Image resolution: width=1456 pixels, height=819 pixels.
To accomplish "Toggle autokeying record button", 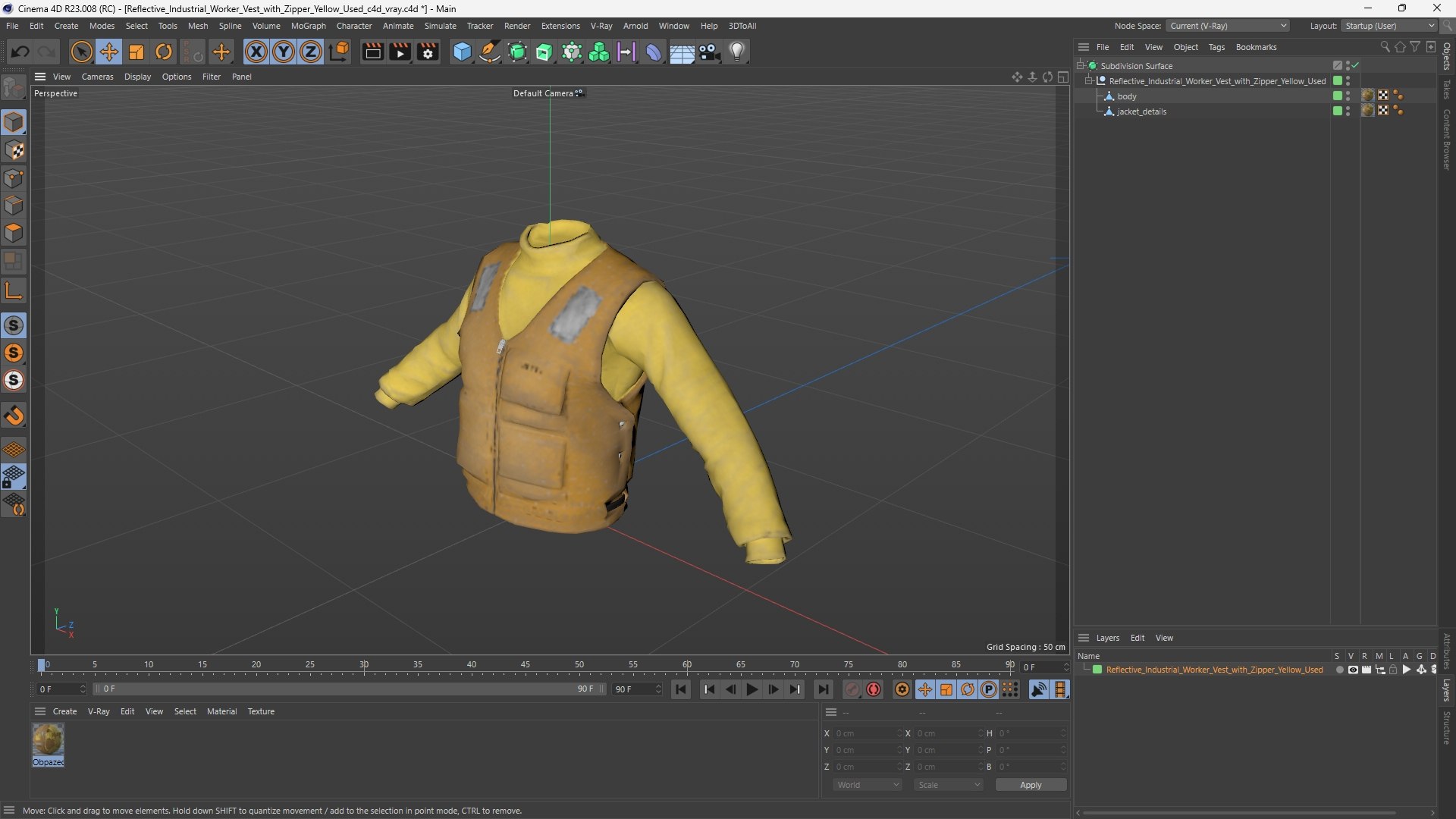I will click(x=874, y=689).
